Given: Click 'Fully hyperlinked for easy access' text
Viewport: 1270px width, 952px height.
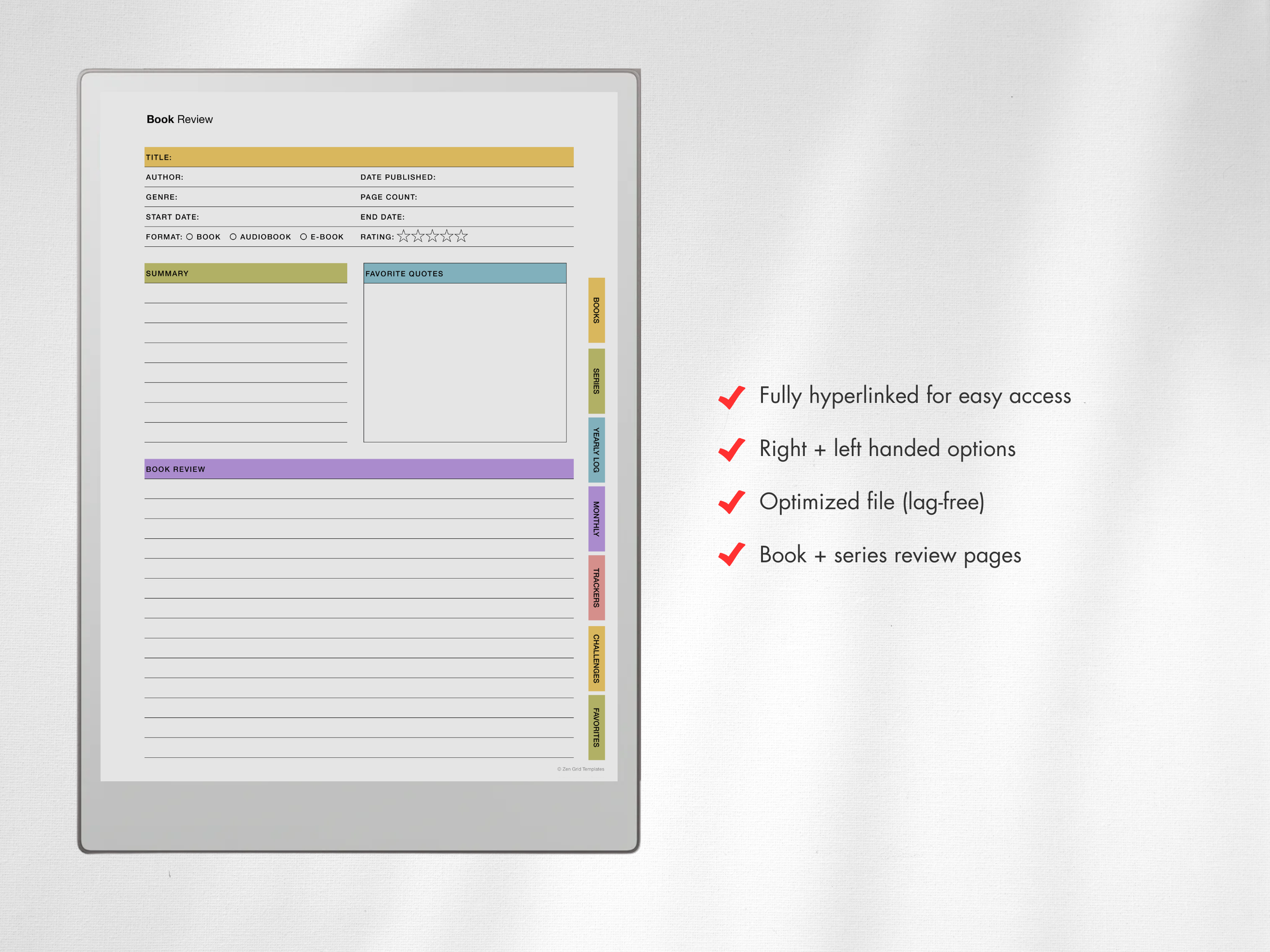Looking at the screenshot, I should point(915,396).
